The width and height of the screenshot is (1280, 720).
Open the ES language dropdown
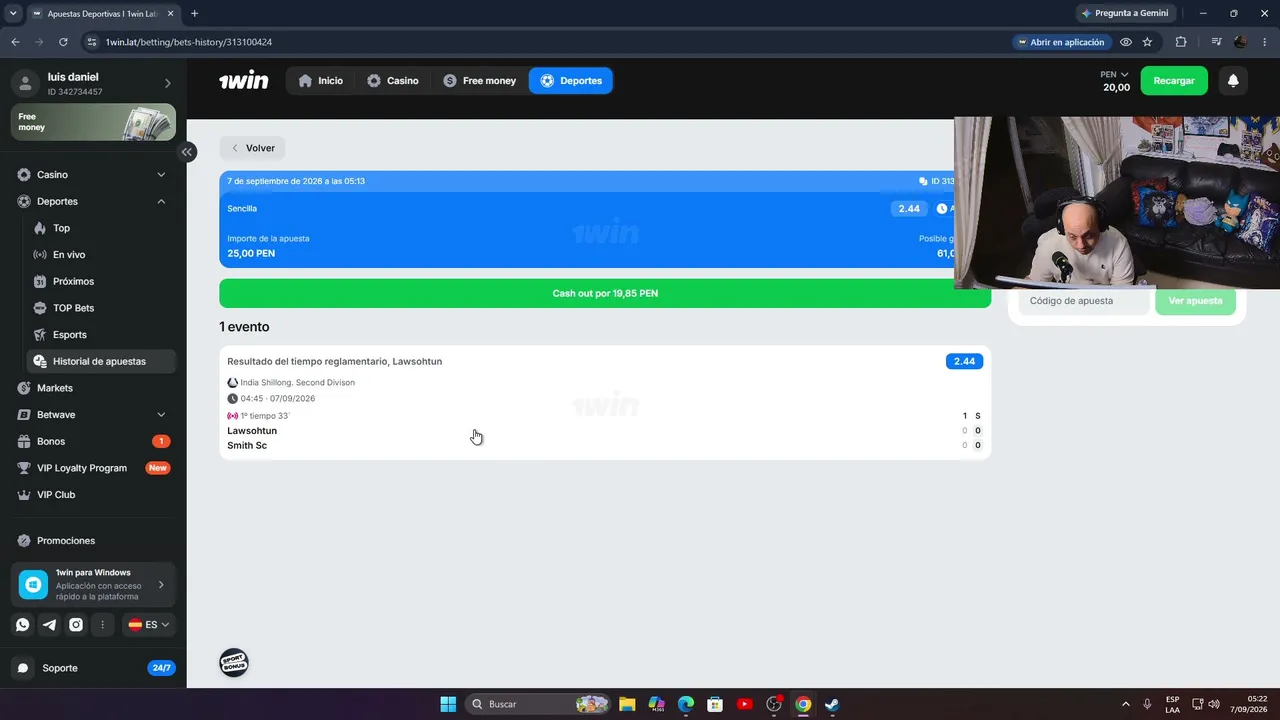pyautogui.click(x=148, y=625)
